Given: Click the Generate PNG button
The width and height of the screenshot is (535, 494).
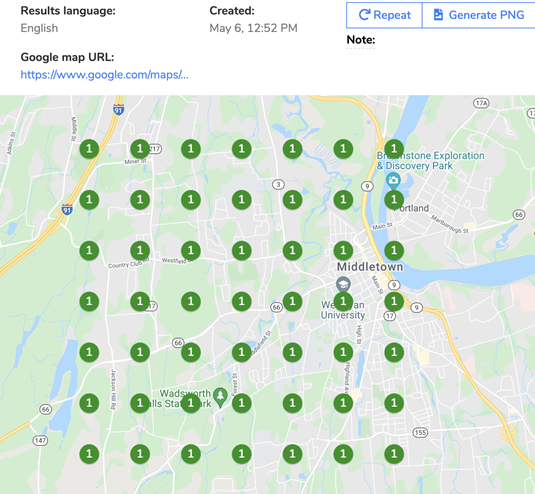Looking at the screenshot, I should 479,15.
